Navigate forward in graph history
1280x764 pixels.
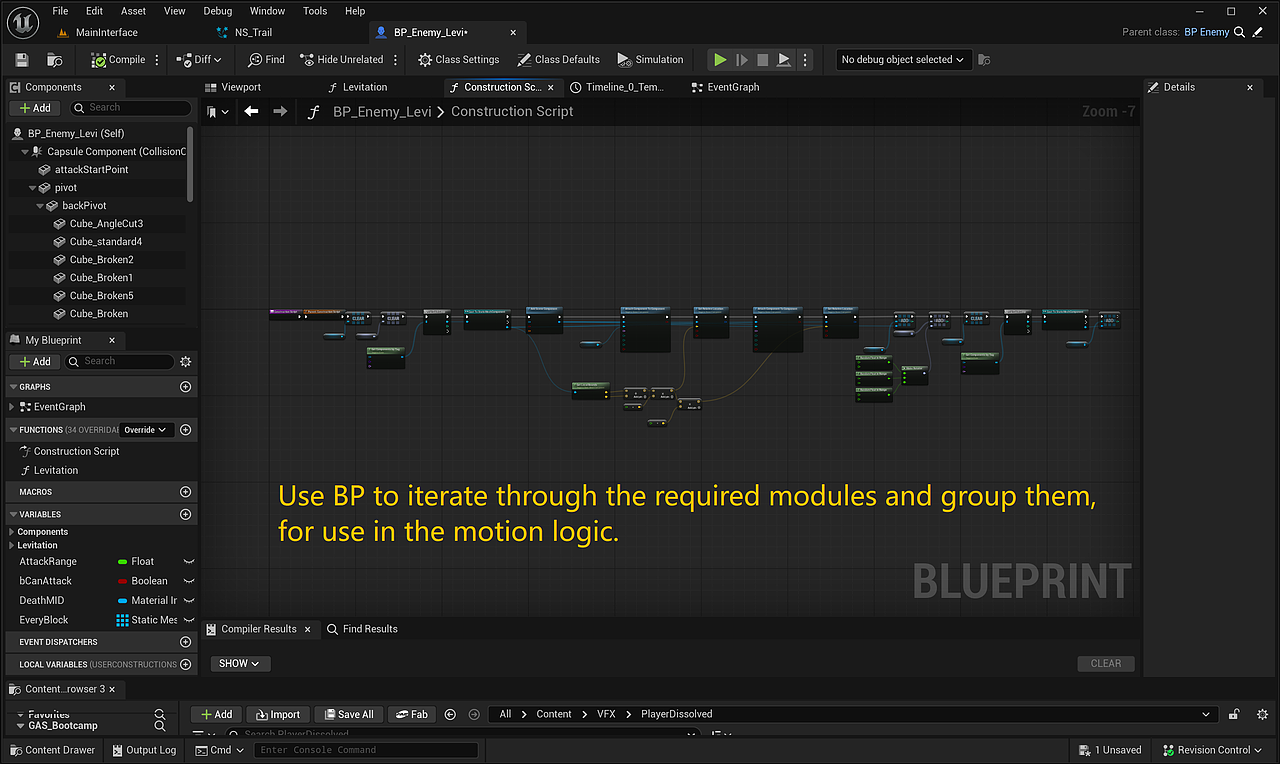click(x=280, y=111)
